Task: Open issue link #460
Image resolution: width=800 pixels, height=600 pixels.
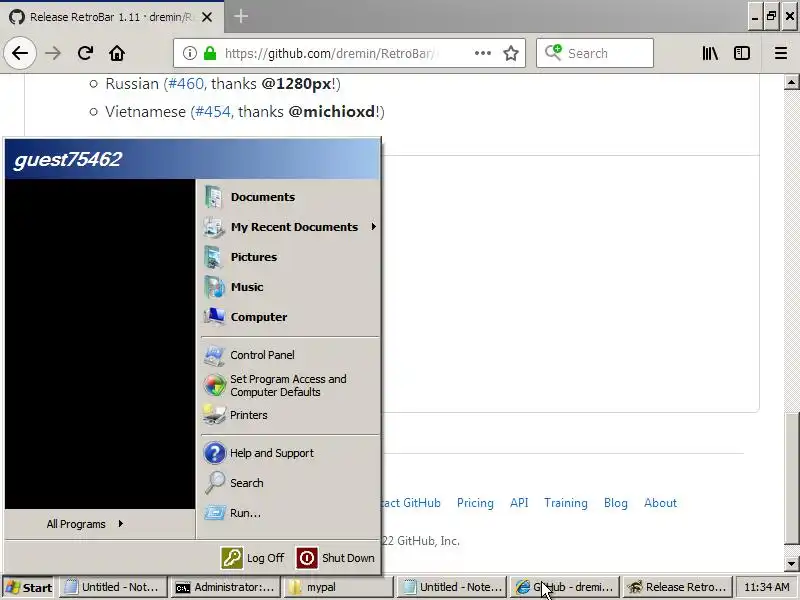Action: [x=186, y=84]
